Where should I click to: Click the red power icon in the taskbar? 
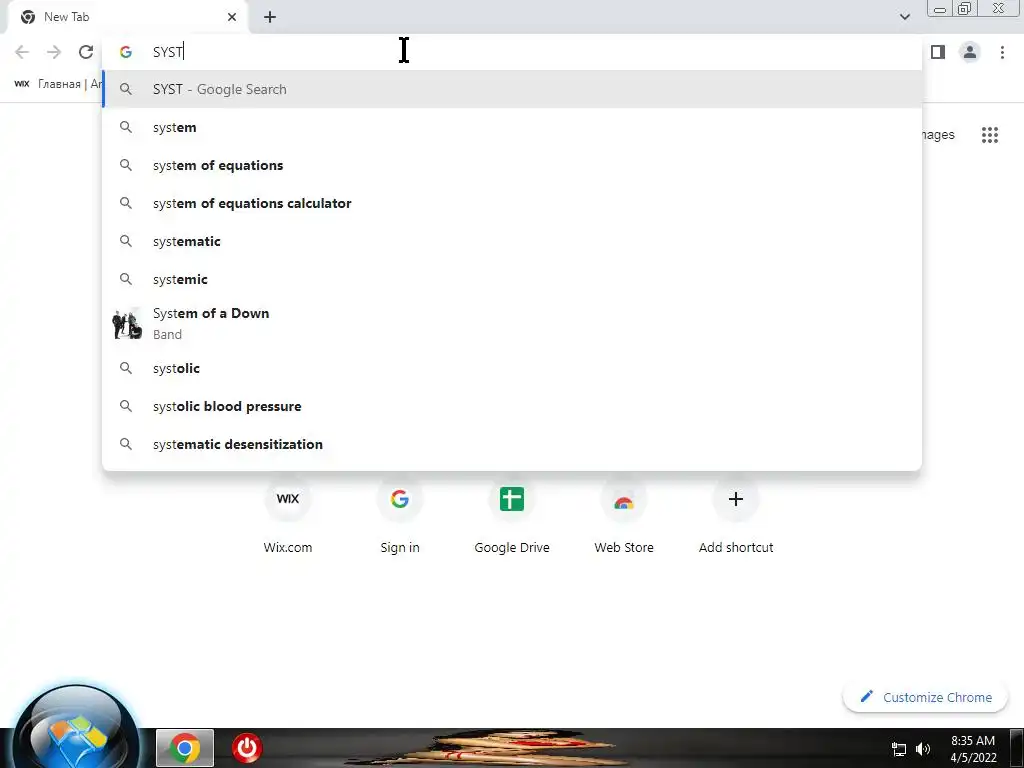point(247,748)
